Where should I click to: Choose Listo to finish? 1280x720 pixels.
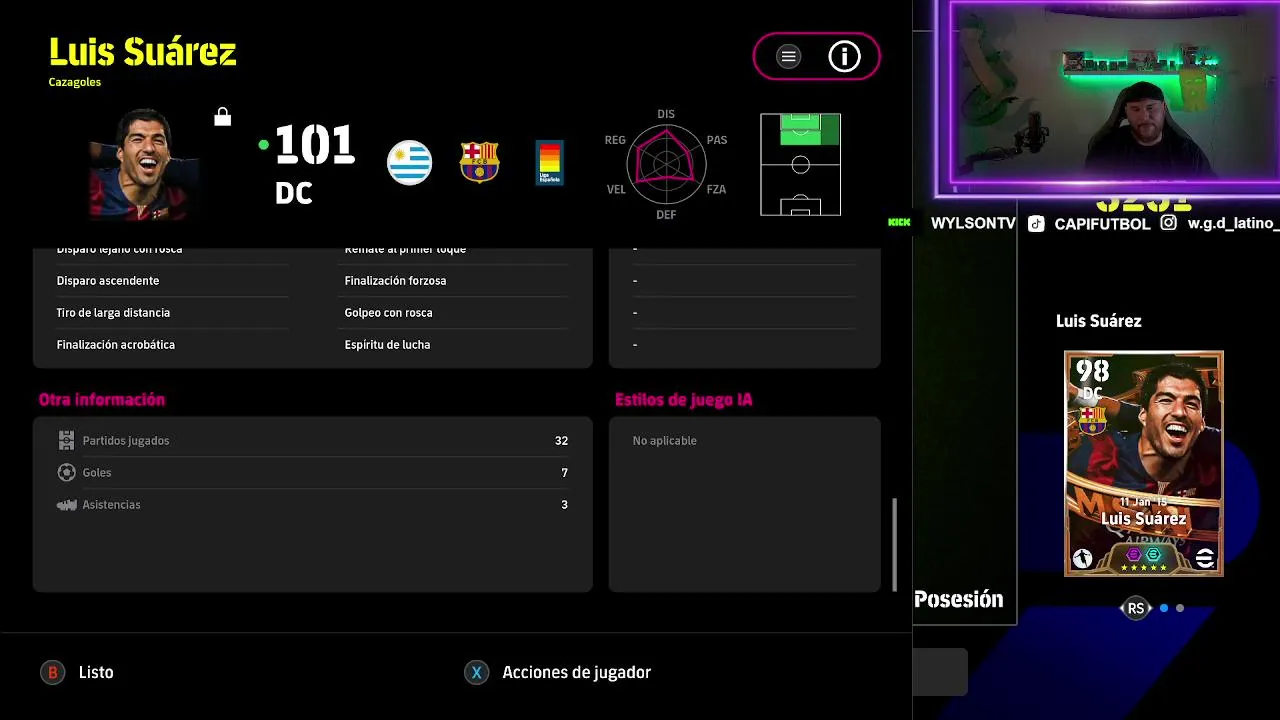coord(96,673)
